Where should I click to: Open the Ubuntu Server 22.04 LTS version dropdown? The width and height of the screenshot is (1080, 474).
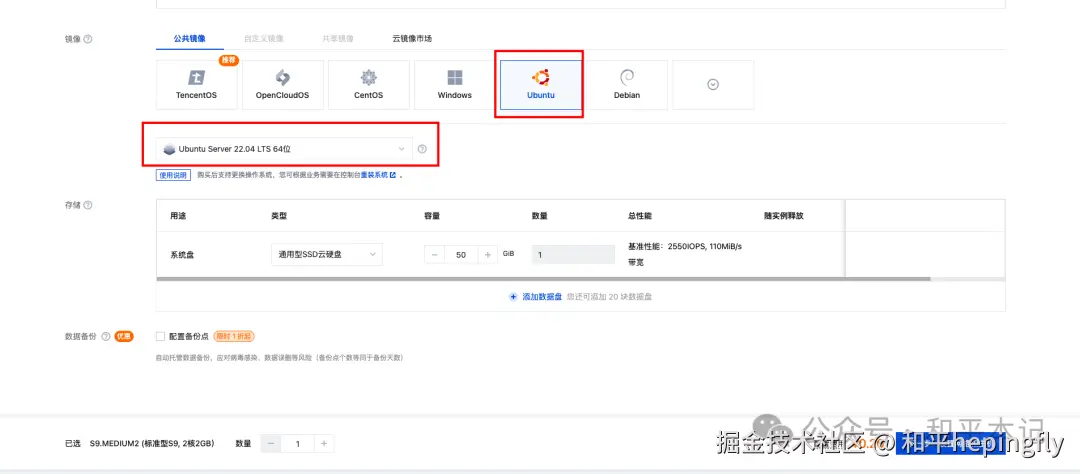[x=284, y=149]
